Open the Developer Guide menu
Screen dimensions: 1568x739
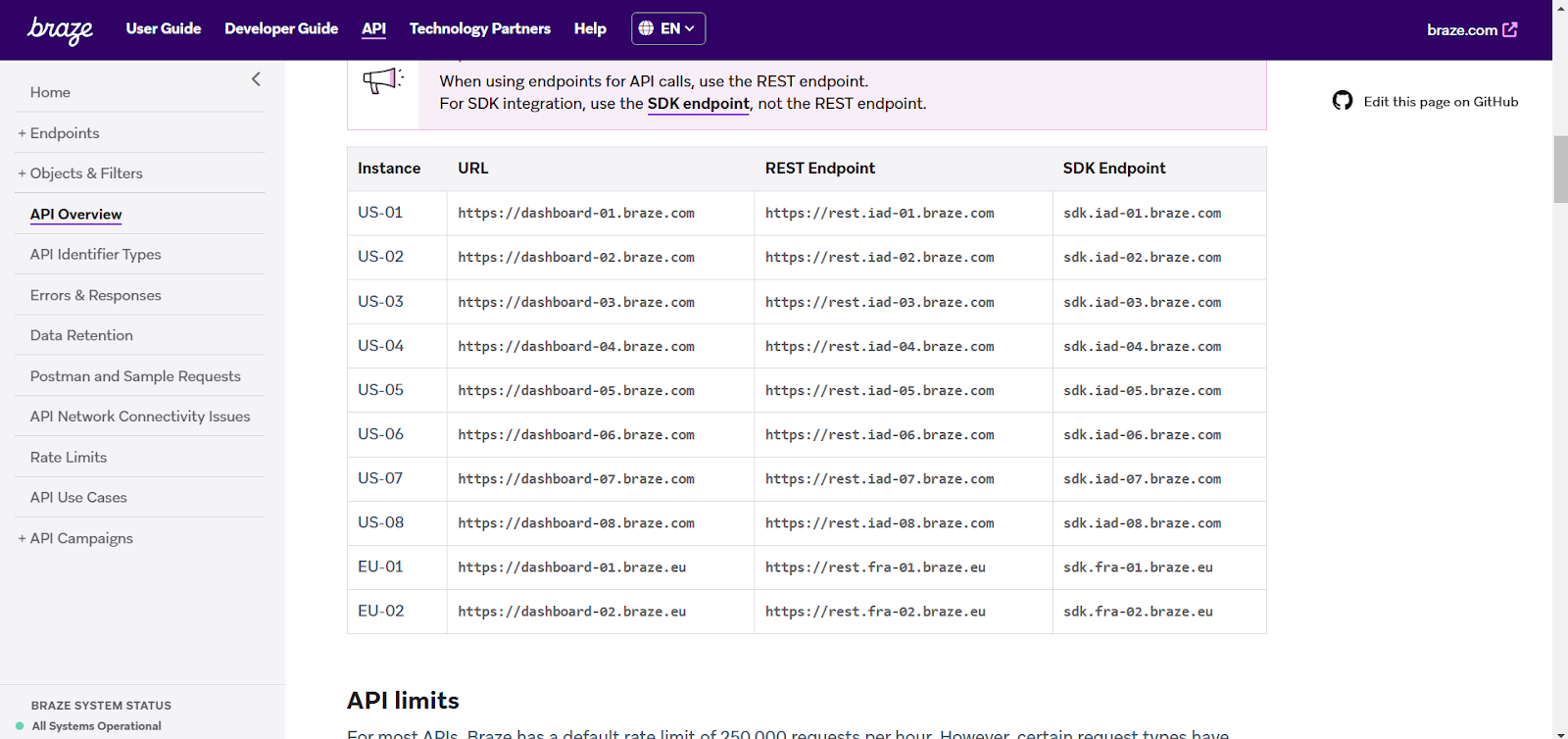click(x=281, y=28)
